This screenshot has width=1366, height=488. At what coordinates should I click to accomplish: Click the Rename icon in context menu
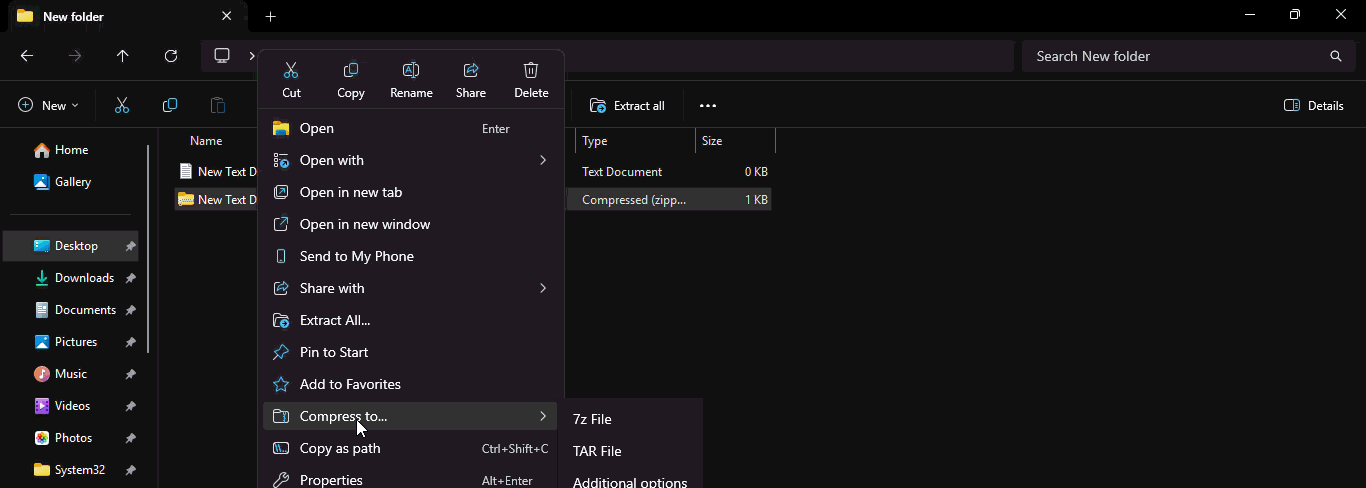coord(411,70)
